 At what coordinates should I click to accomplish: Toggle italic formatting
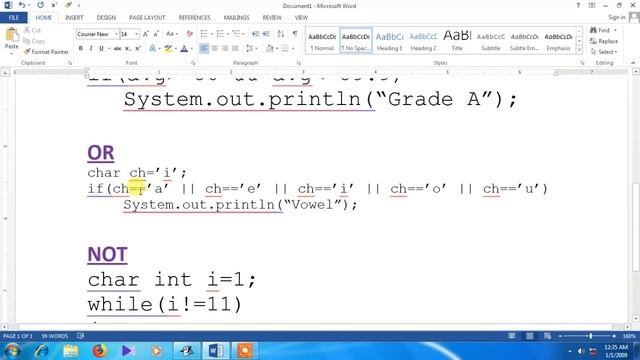click(x=91, y=49)
